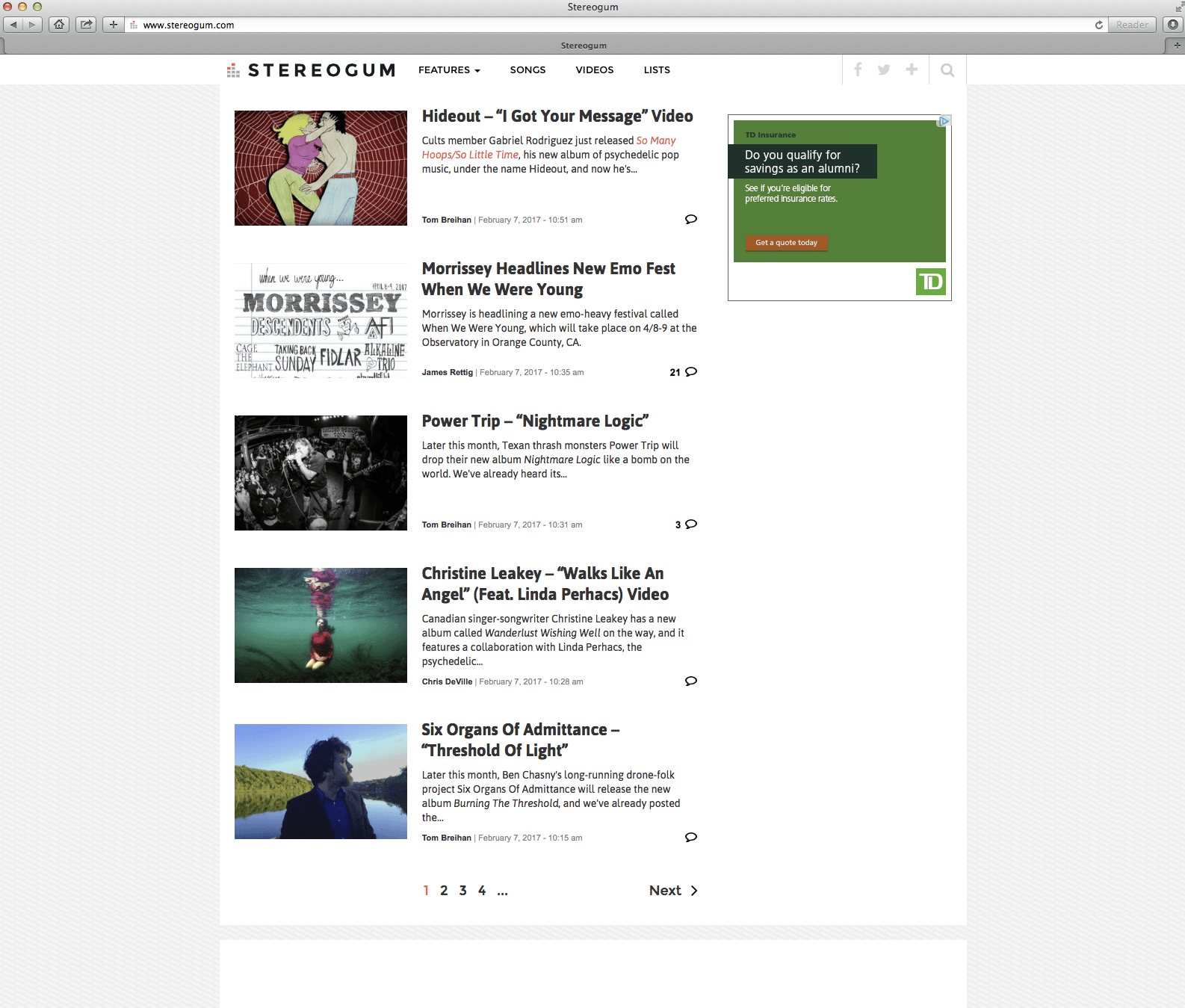This screenshot has width=1185, height=1008.
Task: Open the 21 comments on Morrissey article
Action: click(684, 371)
